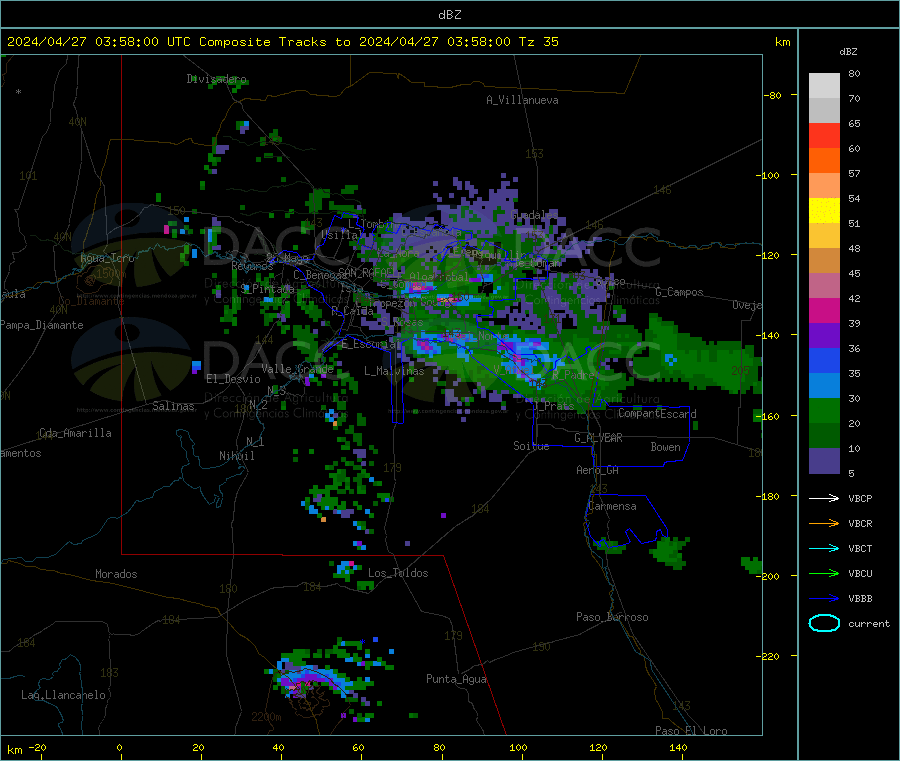This screenshot has width=900, height=761.
Task: Click the Pampa_Diamante map label
Action: [x=42, y=325]
